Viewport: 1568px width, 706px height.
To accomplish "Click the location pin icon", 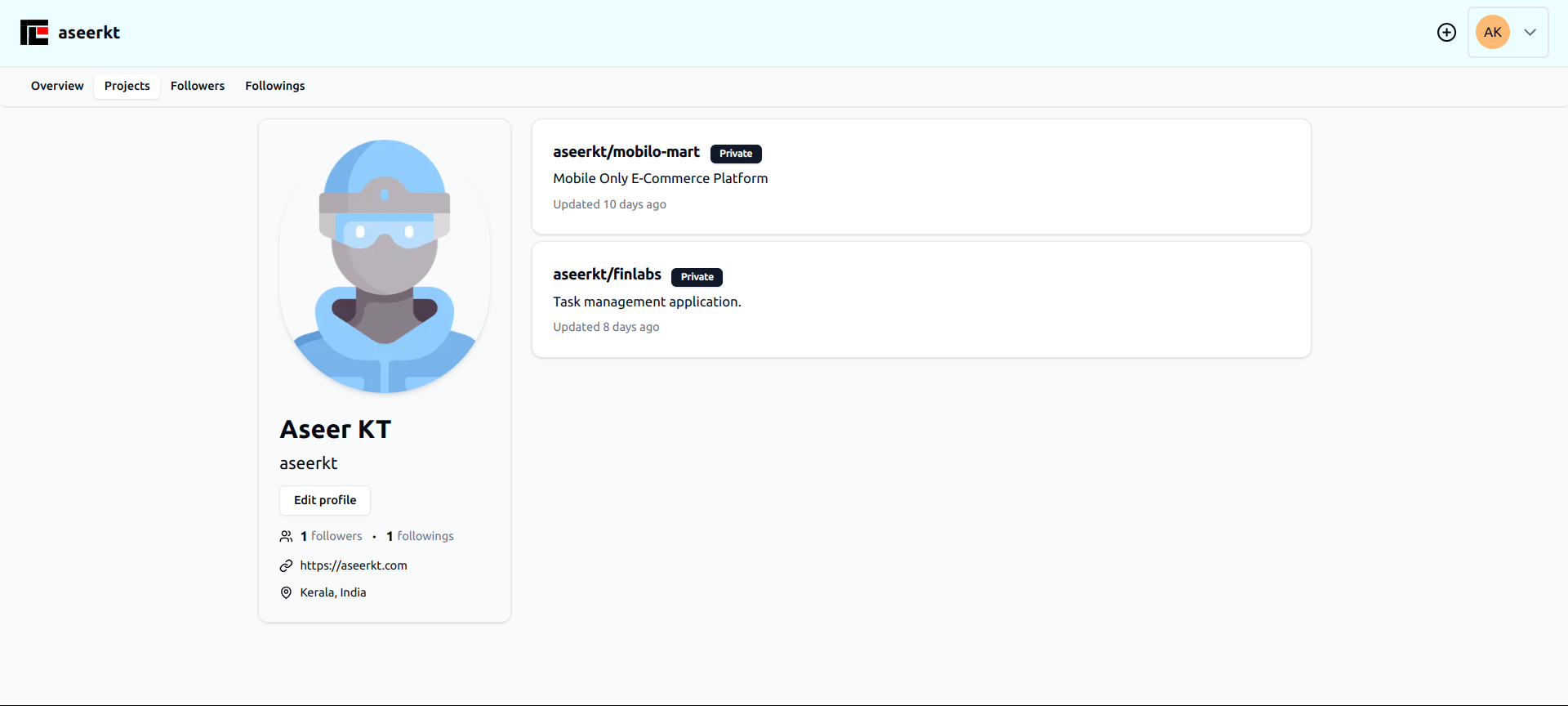I will (x=286, y=593).
